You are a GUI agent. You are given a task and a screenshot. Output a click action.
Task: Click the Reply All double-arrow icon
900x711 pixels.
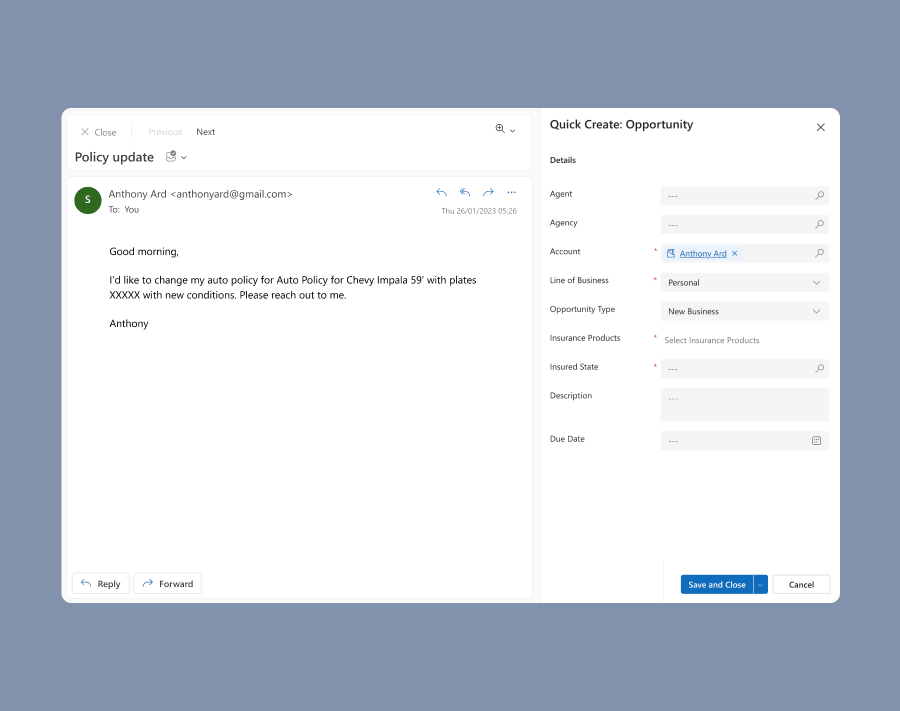(464, 192)
